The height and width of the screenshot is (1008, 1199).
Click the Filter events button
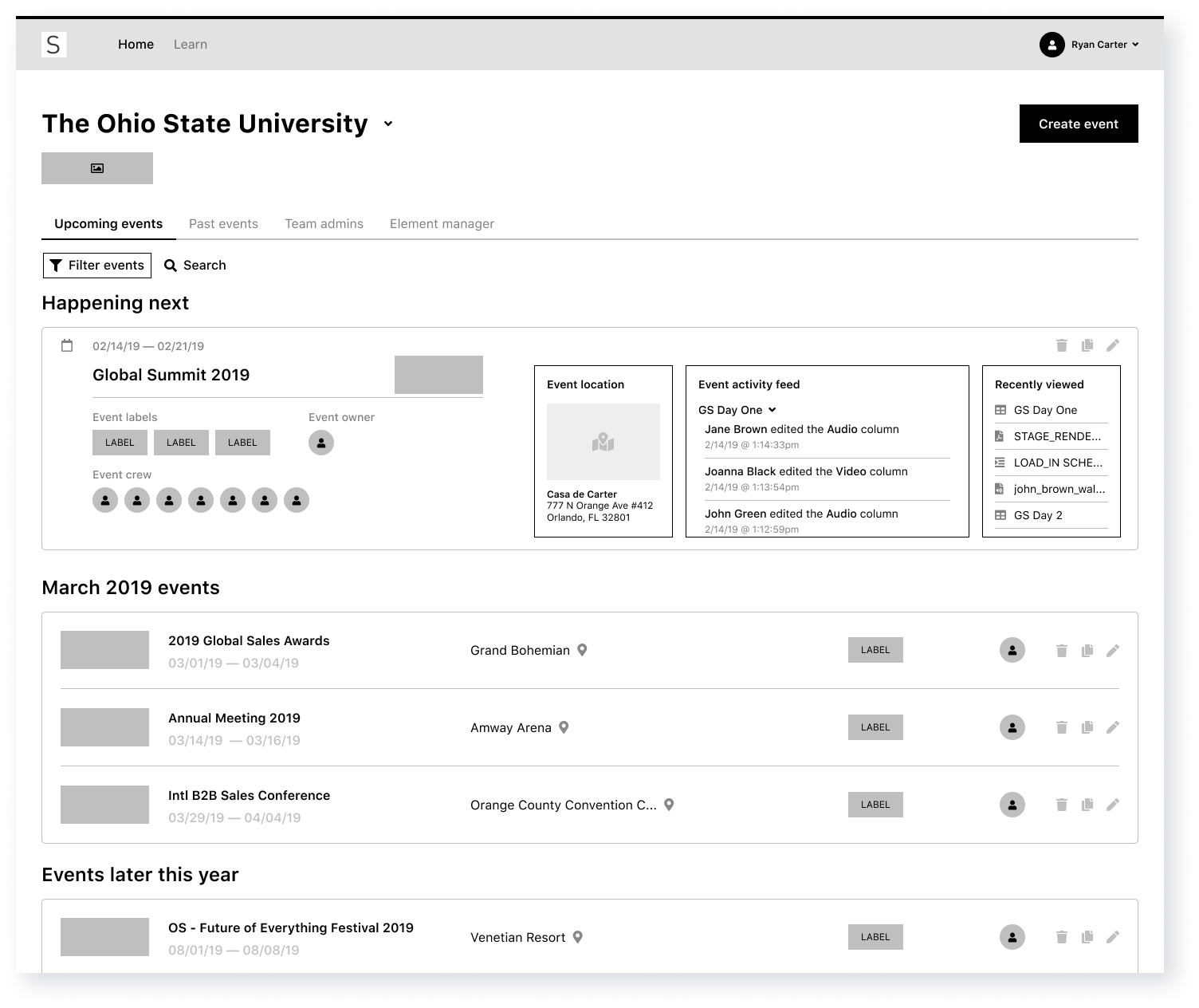click(x=97, y=266)
